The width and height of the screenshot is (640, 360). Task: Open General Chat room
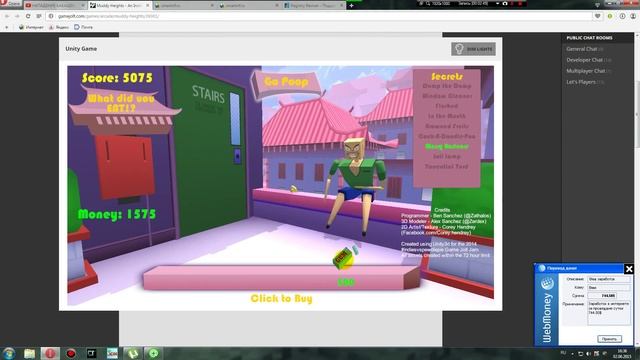(x=584, y=49)
